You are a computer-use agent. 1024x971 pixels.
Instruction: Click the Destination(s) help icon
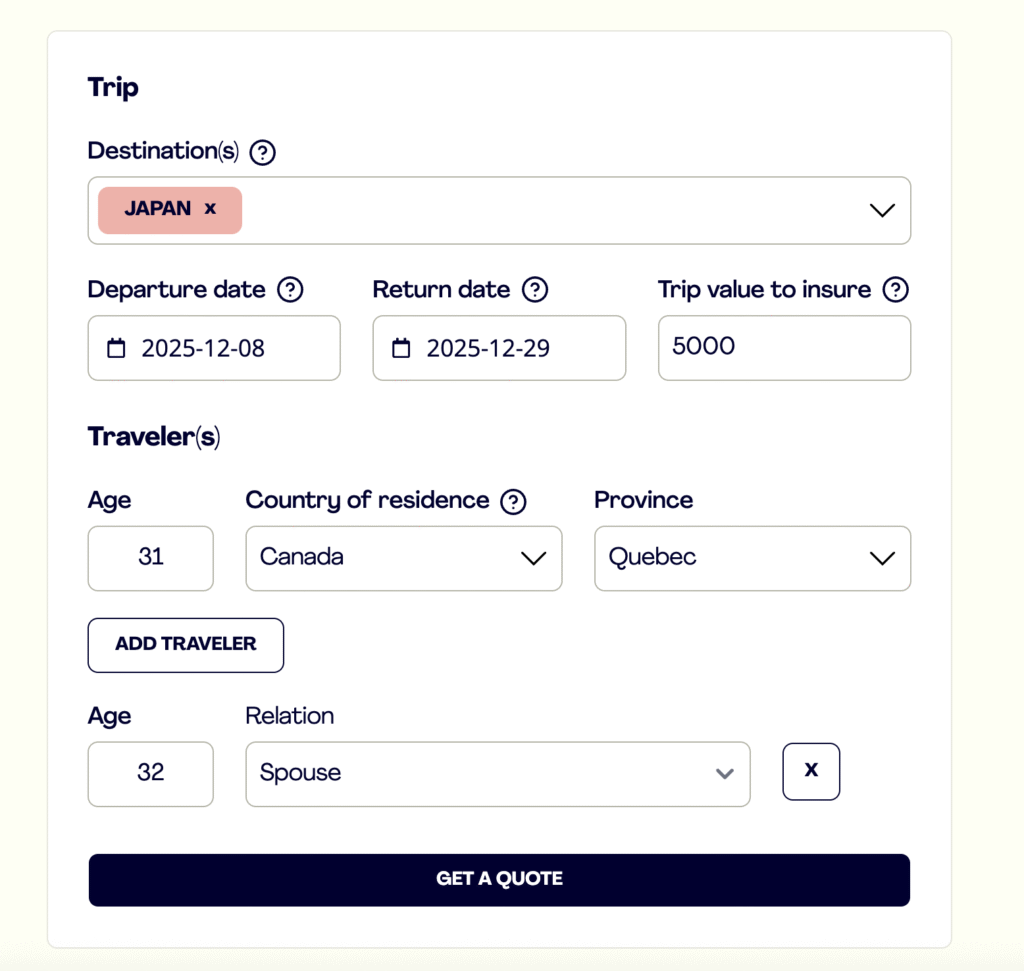(x=262, y=152)
